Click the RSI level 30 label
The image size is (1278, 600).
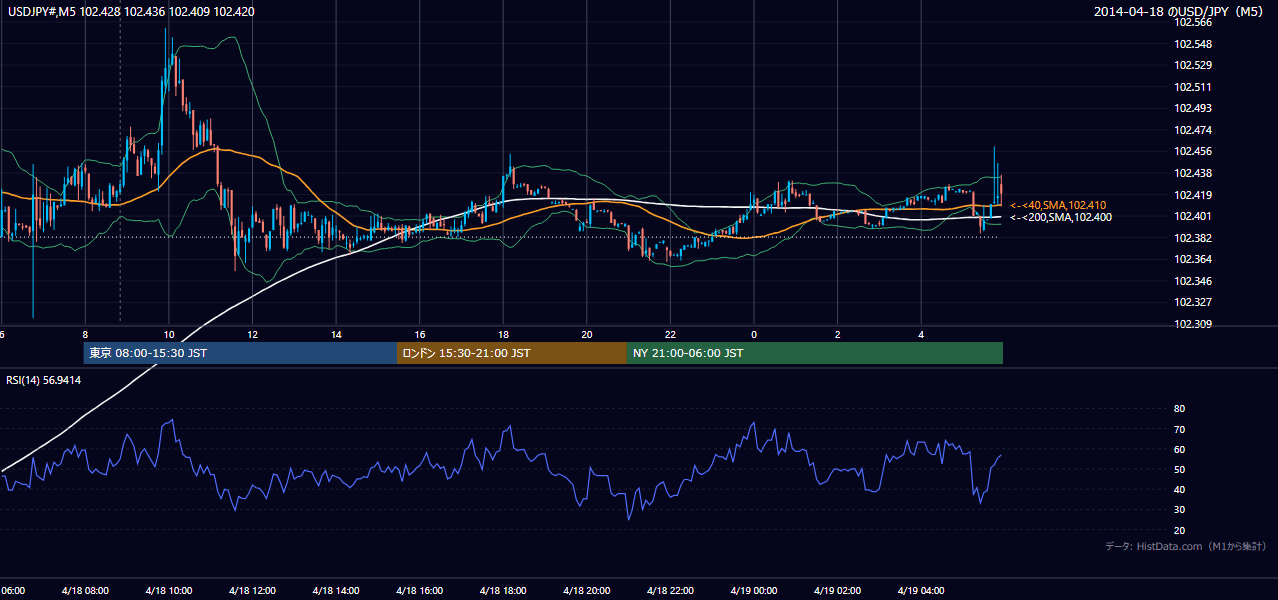click(x=1179, y=510)
